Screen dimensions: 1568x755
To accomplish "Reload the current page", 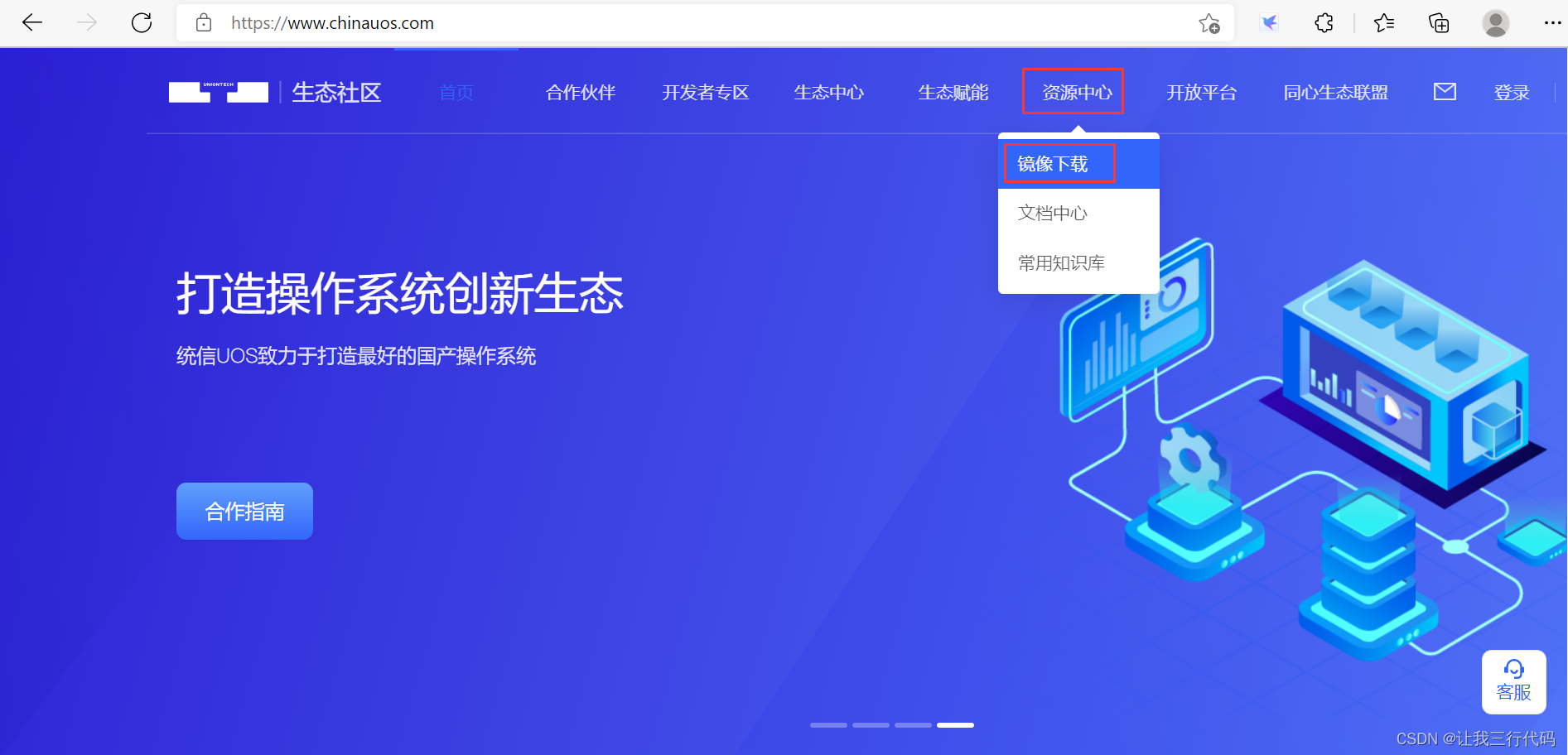I will pyautogui.click(x=142, y=23).
